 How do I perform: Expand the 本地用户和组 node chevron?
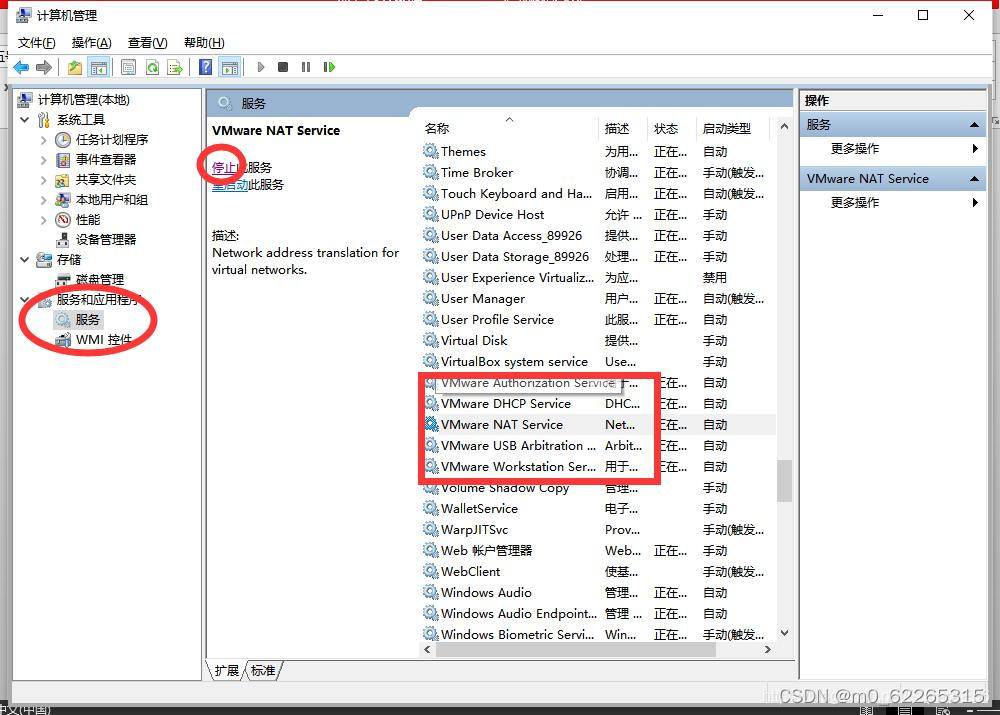point(43,200)
